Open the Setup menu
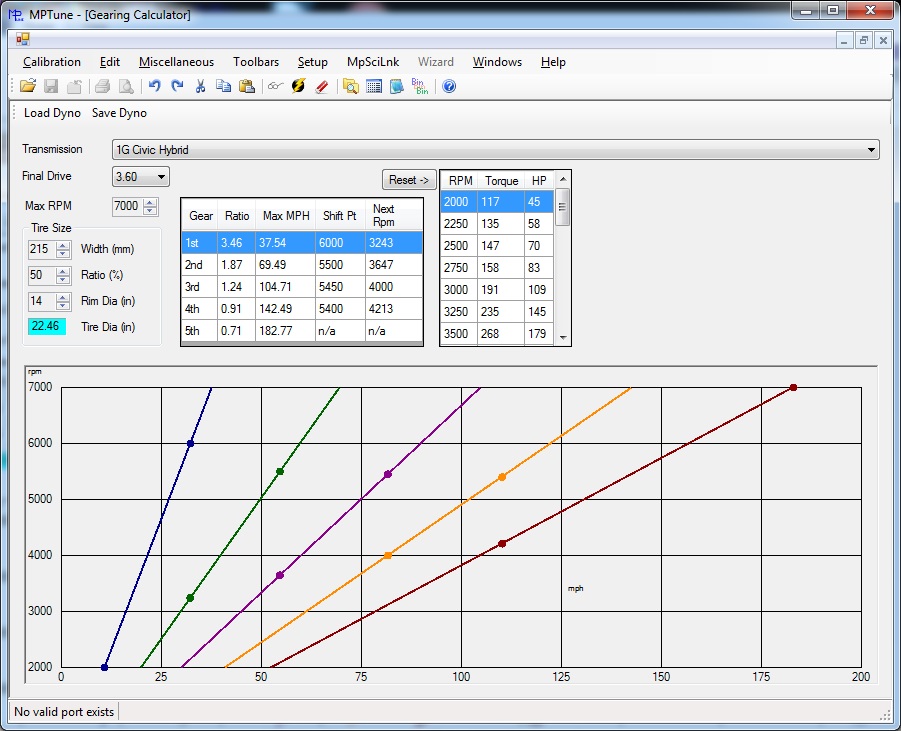 (x=313, y=62)
